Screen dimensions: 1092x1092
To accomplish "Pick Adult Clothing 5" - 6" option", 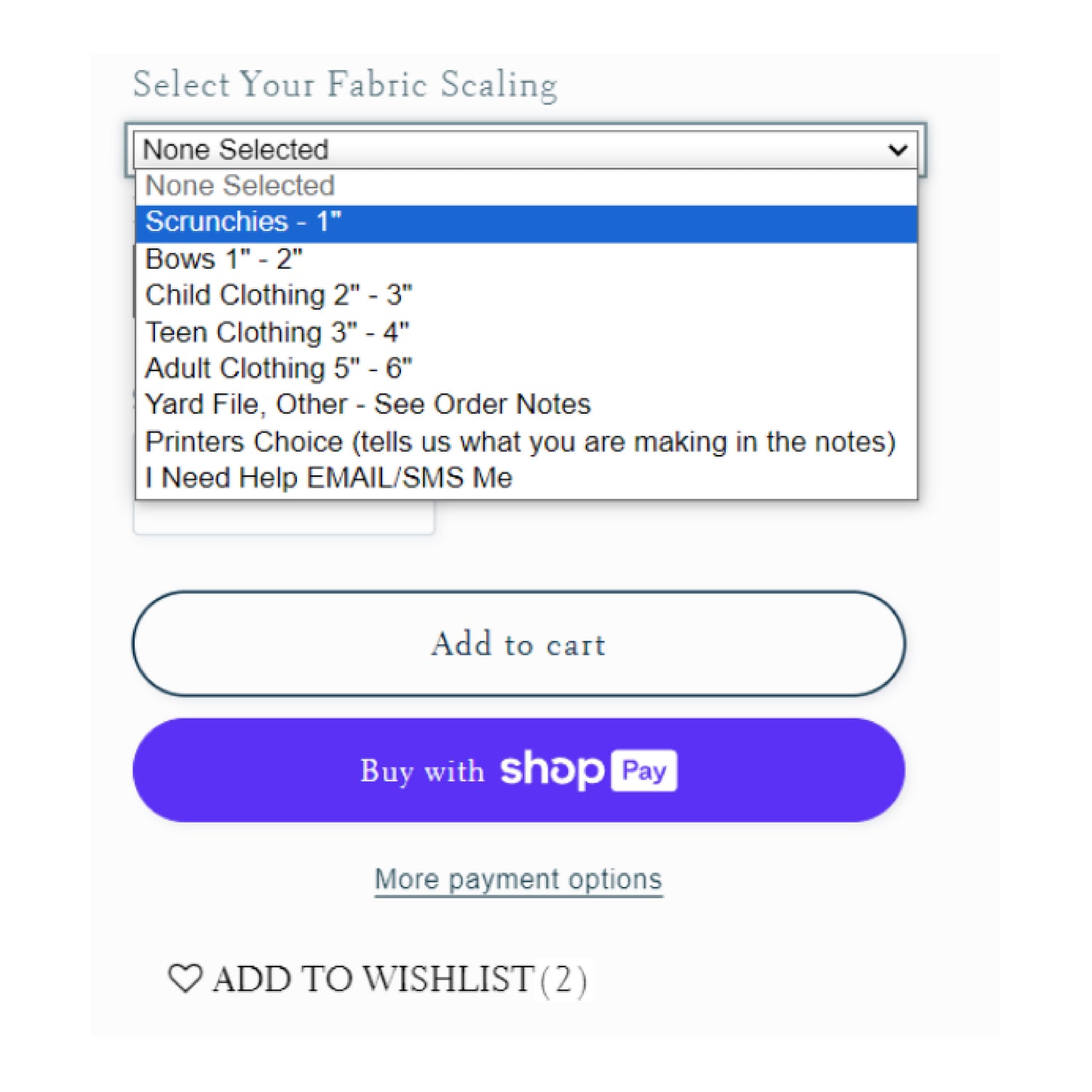I will [526, 368].
